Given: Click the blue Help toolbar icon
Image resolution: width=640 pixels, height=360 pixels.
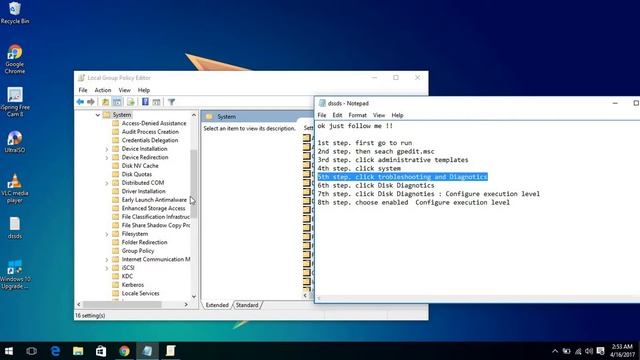Looking at the screenshot, I should 145,102.
